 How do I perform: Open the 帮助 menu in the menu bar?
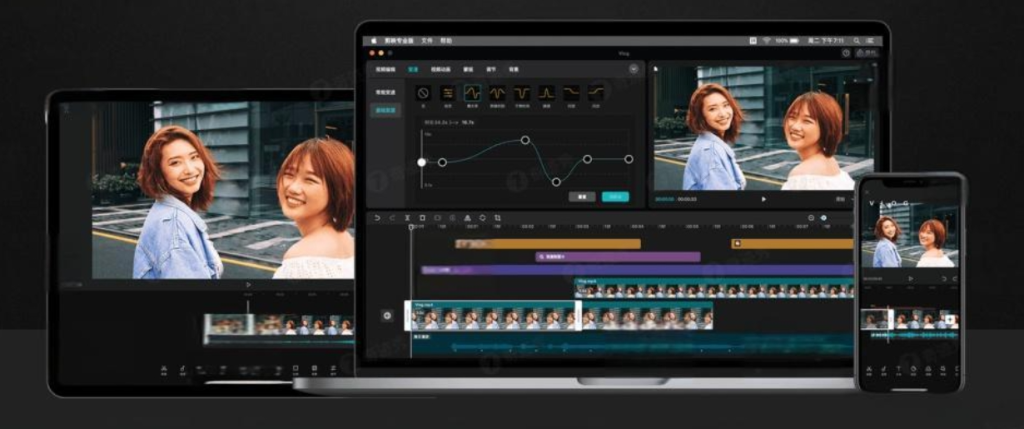coord(445,40)
